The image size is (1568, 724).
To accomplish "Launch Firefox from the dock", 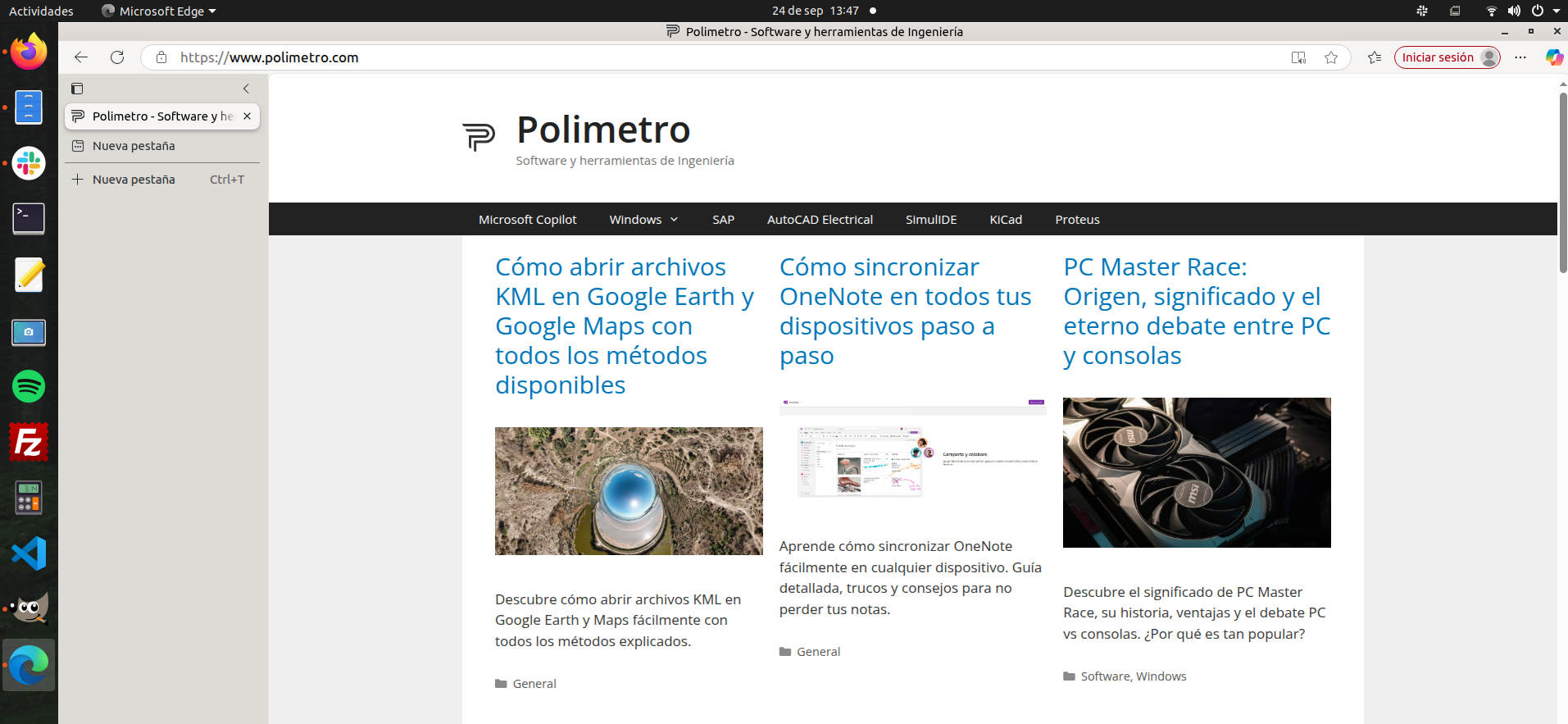I will point(29,52).
